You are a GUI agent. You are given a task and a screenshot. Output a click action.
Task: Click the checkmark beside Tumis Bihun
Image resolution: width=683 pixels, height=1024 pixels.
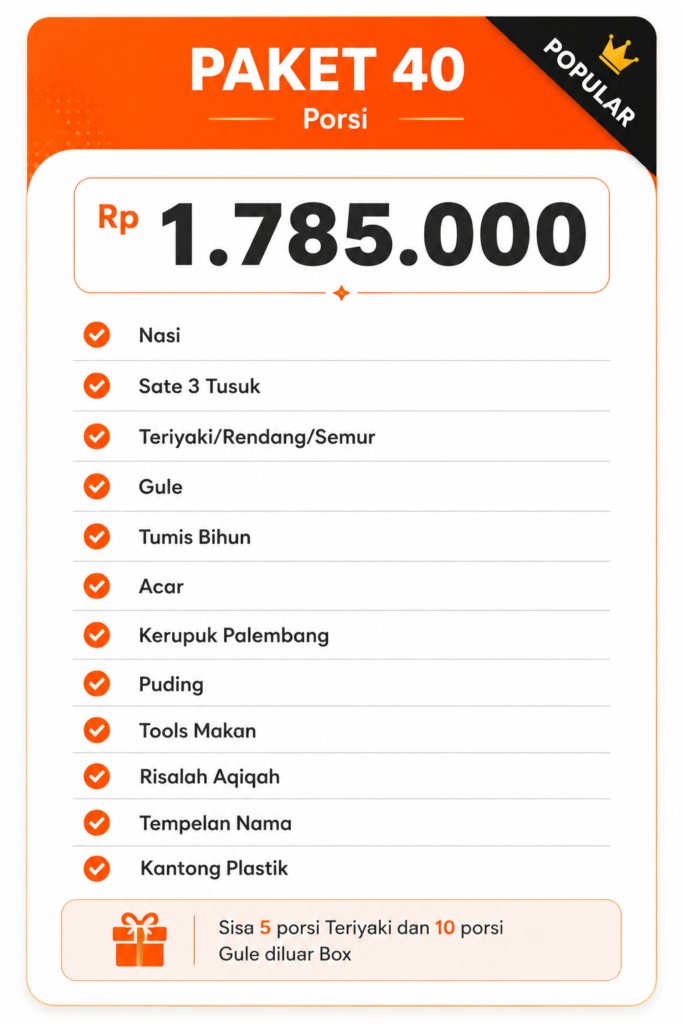tap(97, 536)
